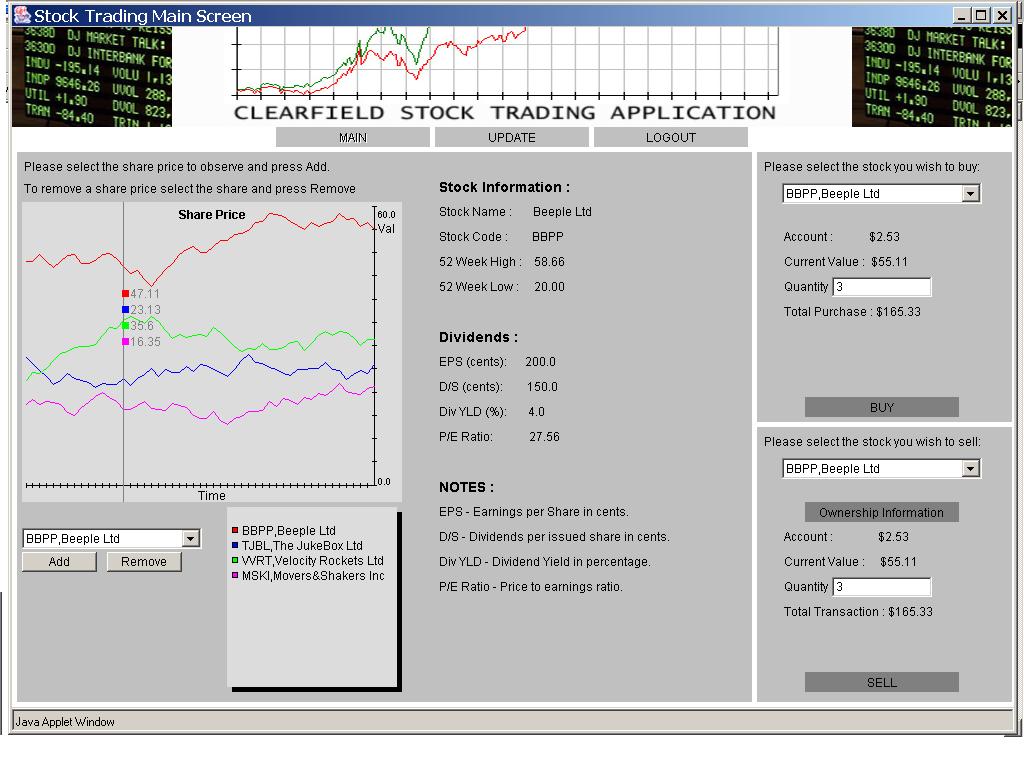Click the SELL button

coord(881,682)
